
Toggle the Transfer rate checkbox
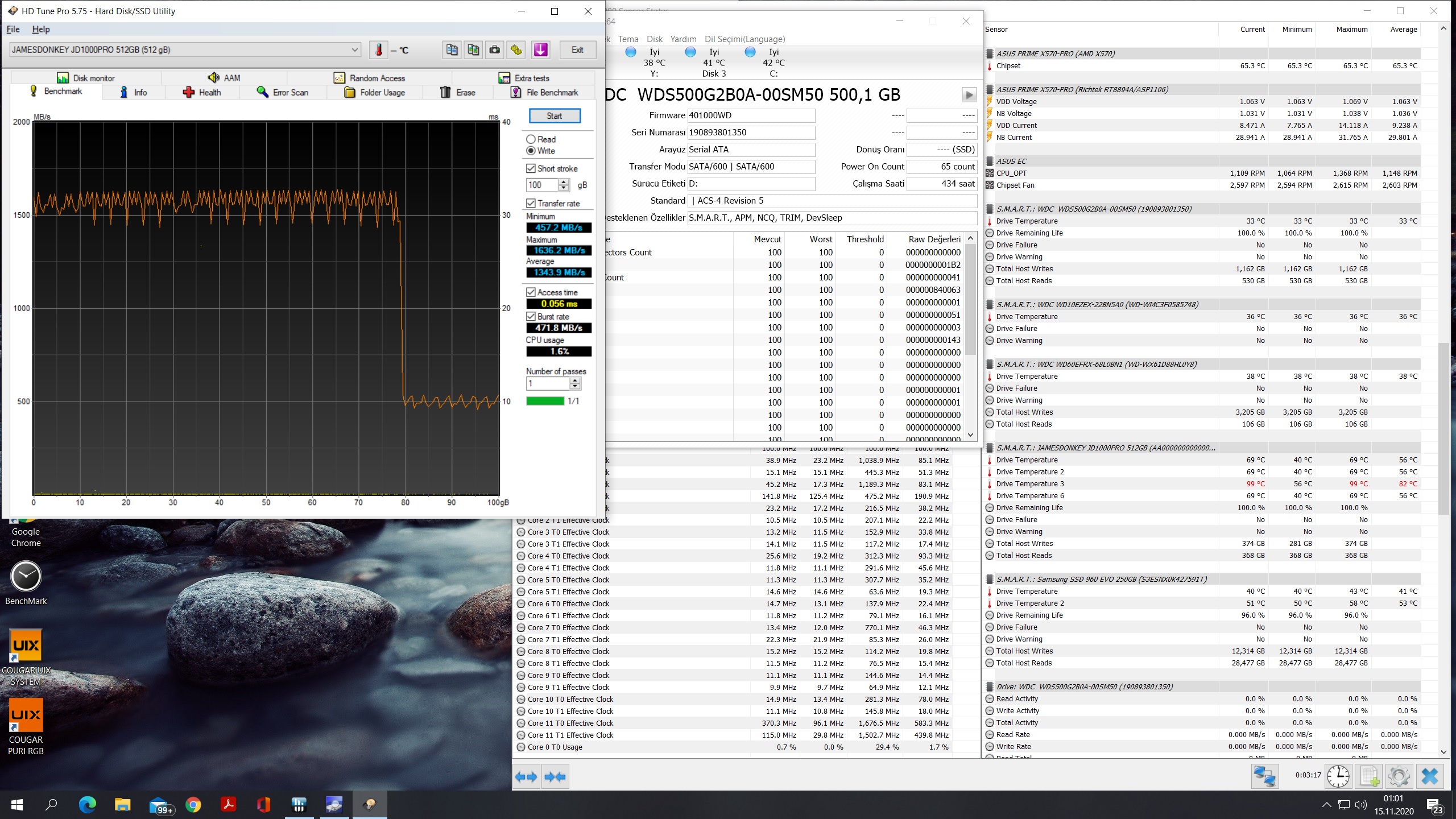pyautogui.click(x=531, y=203)
